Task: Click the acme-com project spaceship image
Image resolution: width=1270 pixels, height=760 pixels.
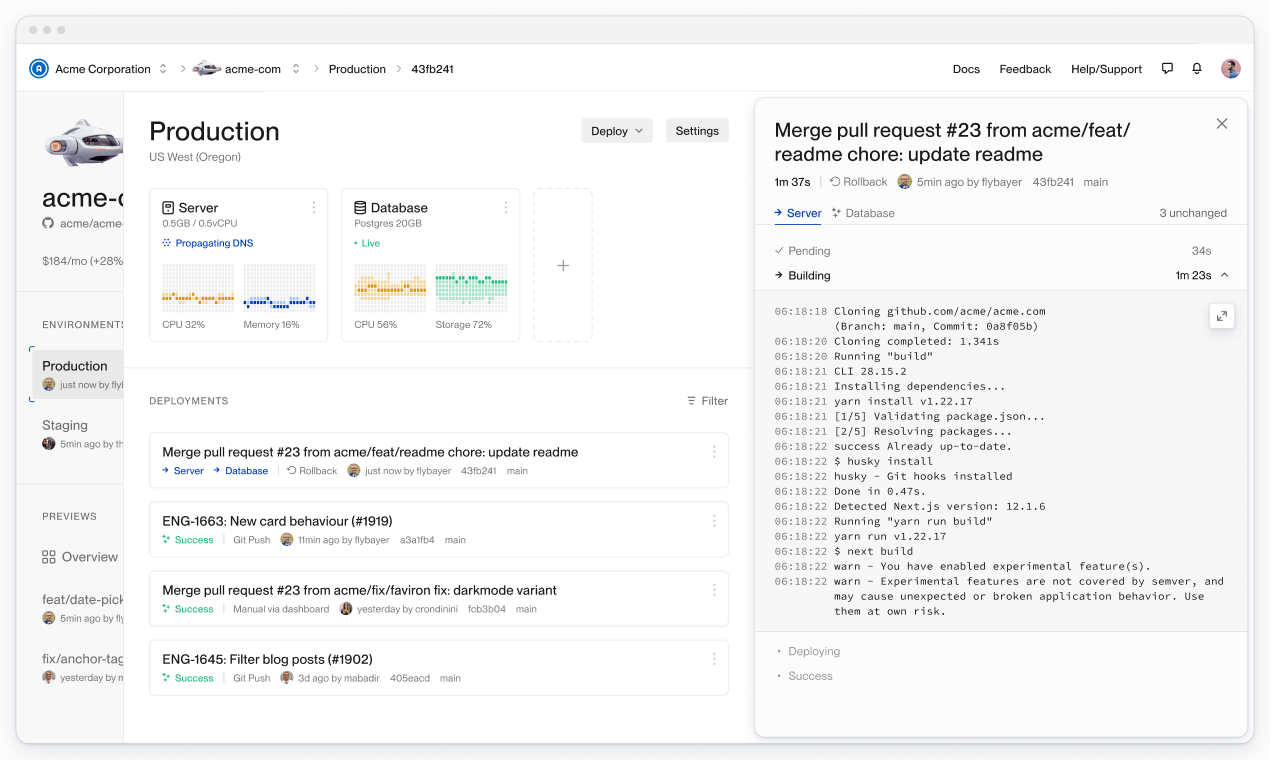Action: pyautogui.click(x=84, y=144)
